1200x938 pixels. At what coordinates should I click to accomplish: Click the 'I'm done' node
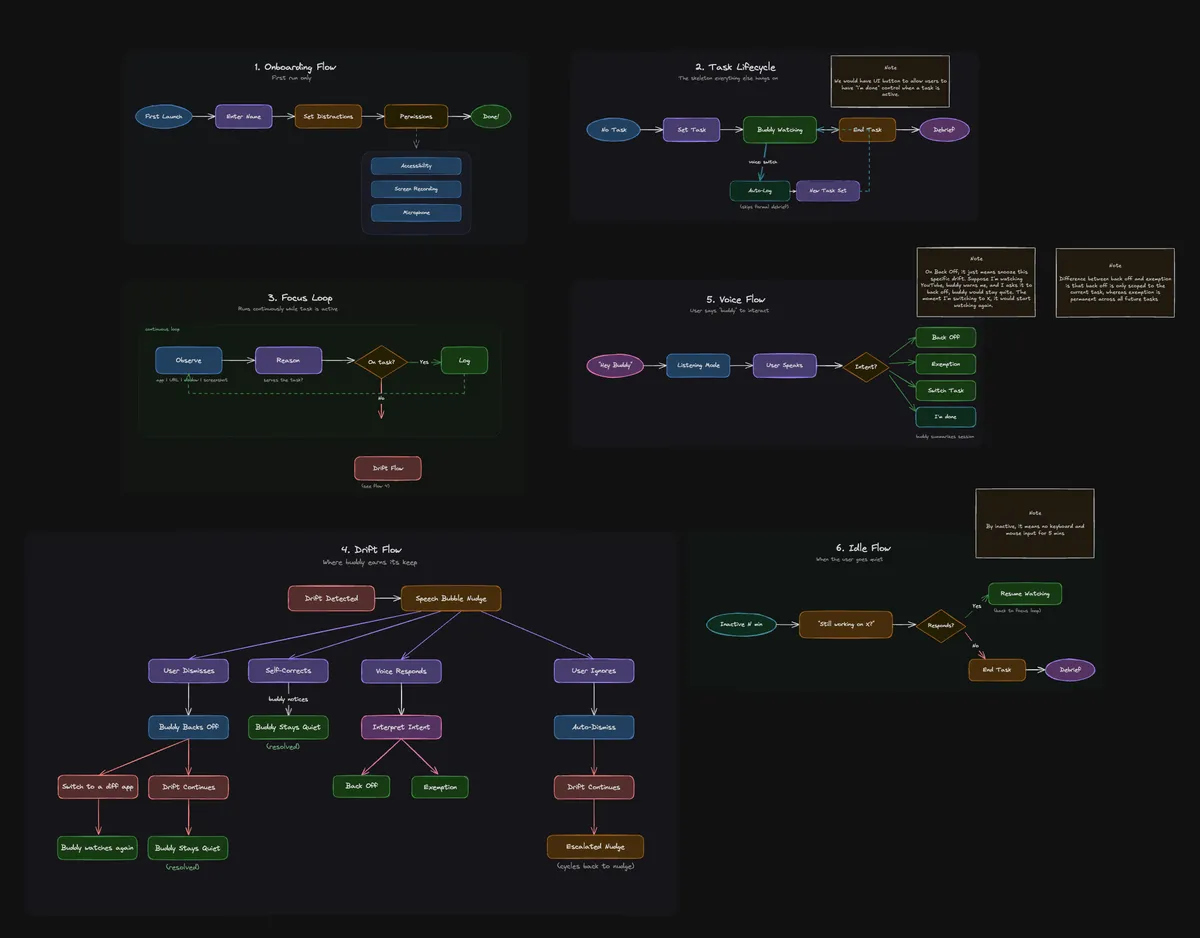pos(946,417)
